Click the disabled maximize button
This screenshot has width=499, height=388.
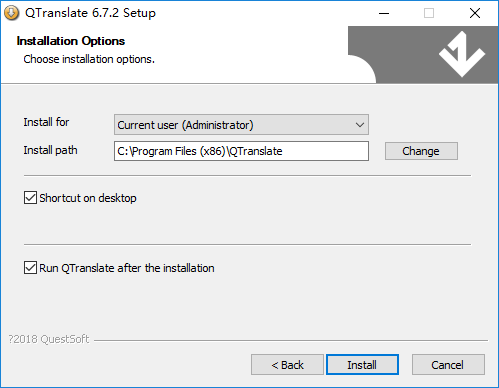[x=429, y=13]
